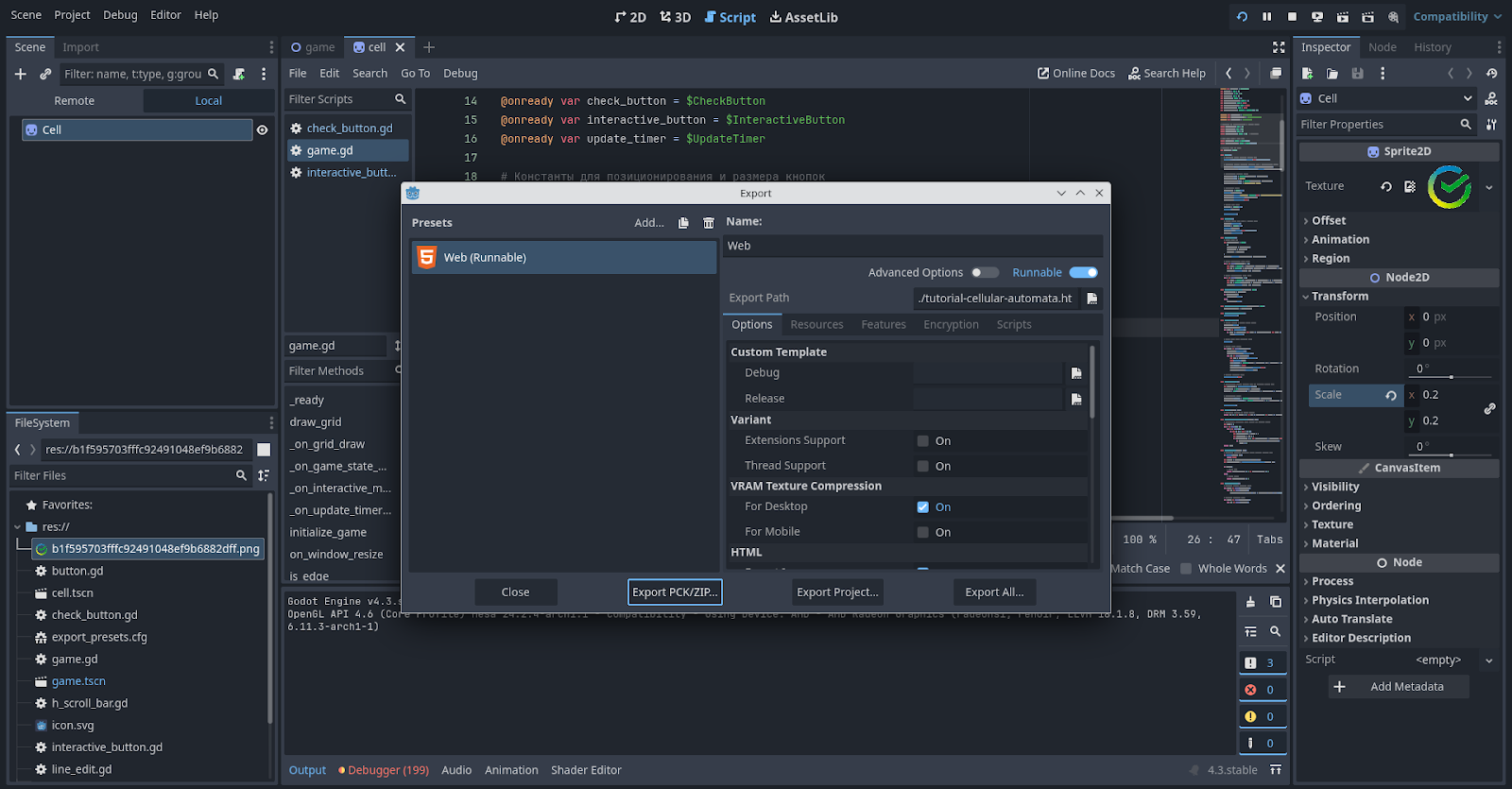This screenshot has width=1512, height=789.
Task: Open the Debug menu in top bar
Action: (x=120, y=15)
